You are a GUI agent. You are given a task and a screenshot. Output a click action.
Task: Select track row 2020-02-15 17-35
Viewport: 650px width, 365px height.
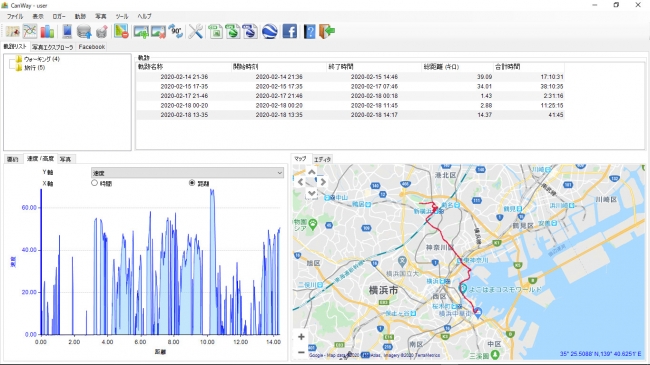pos(350,86)
